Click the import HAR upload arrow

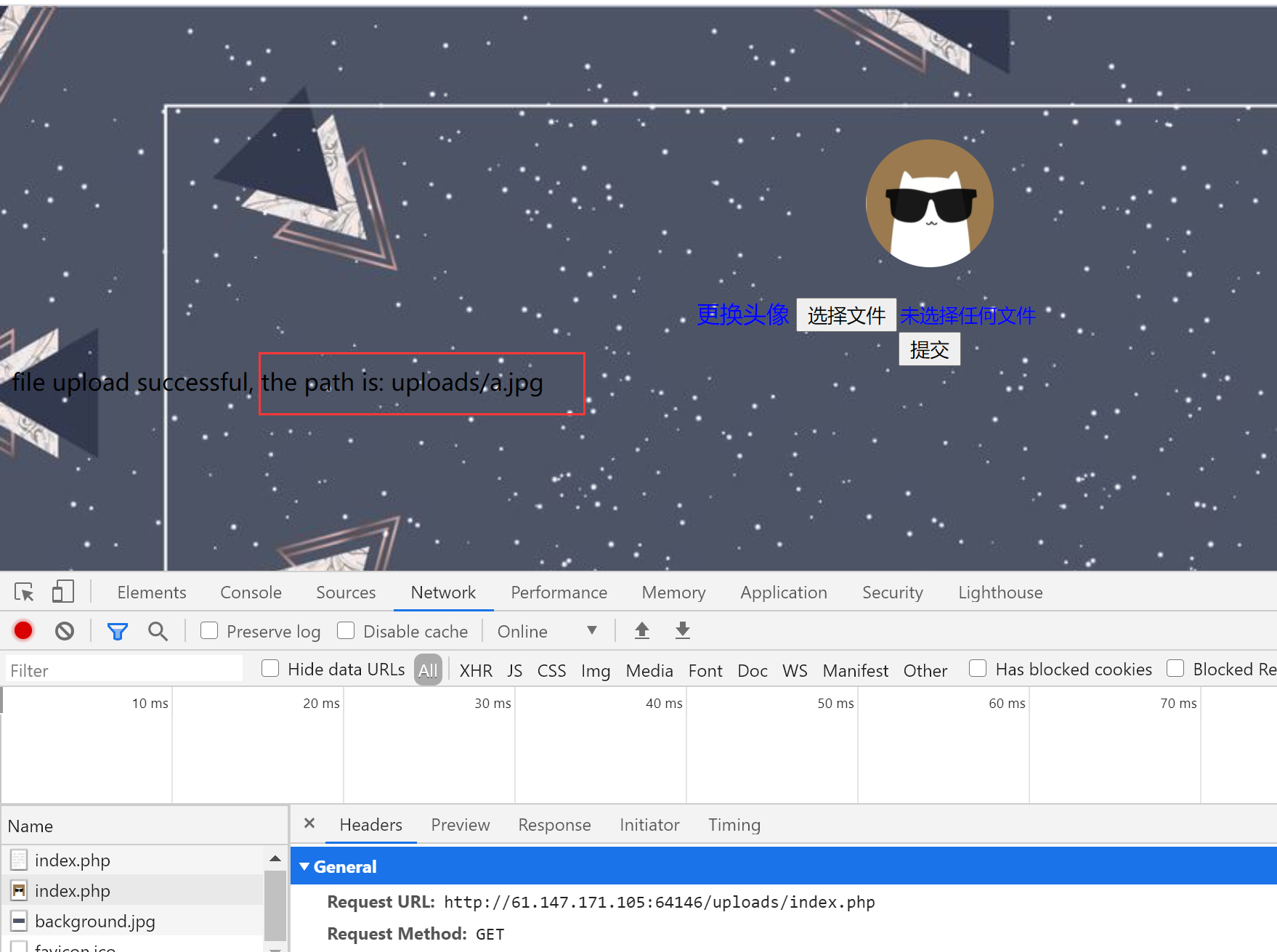tap(641, 631)
